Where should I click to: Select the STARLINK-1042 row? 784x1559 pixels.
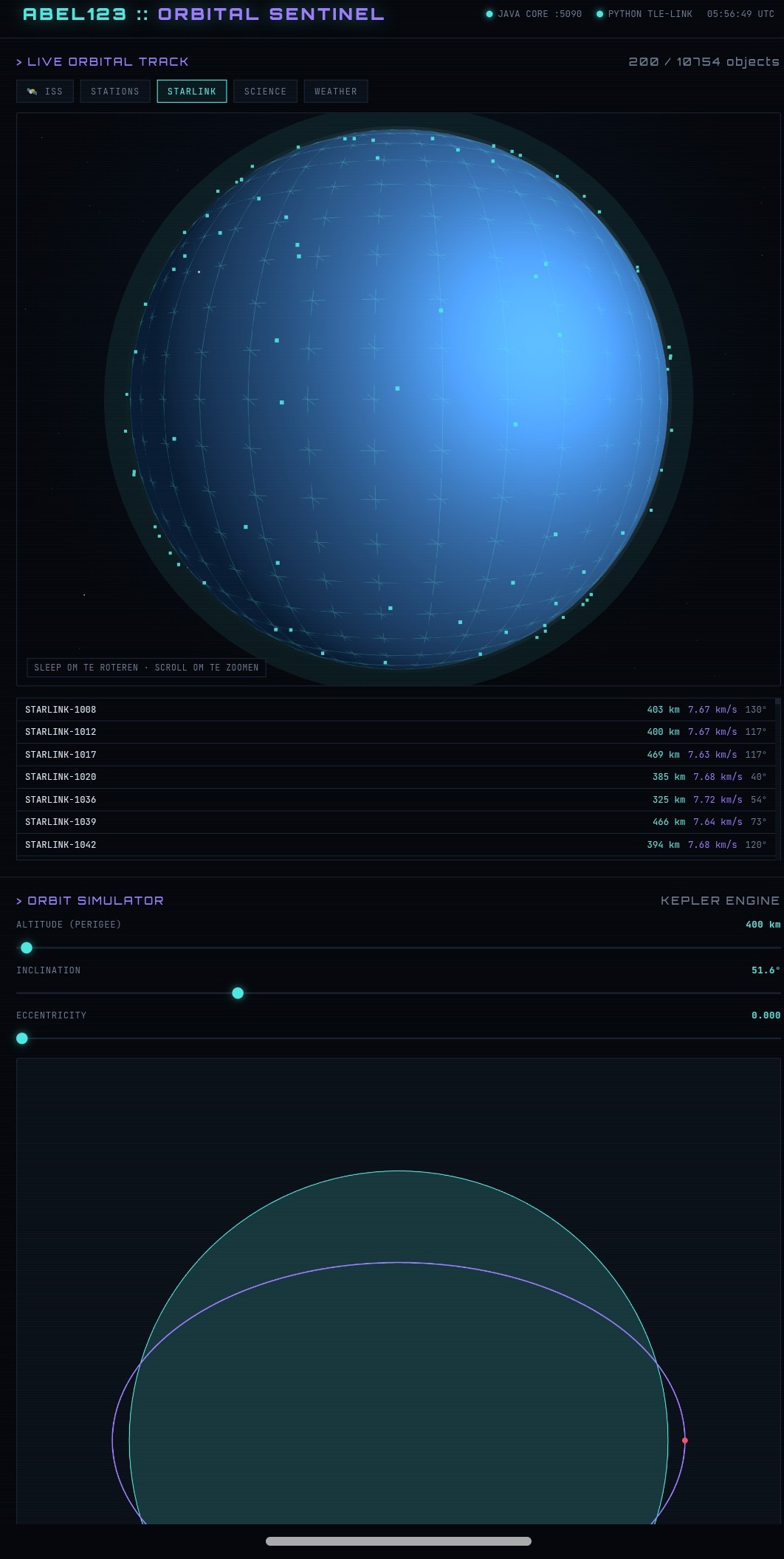(396, 845)
